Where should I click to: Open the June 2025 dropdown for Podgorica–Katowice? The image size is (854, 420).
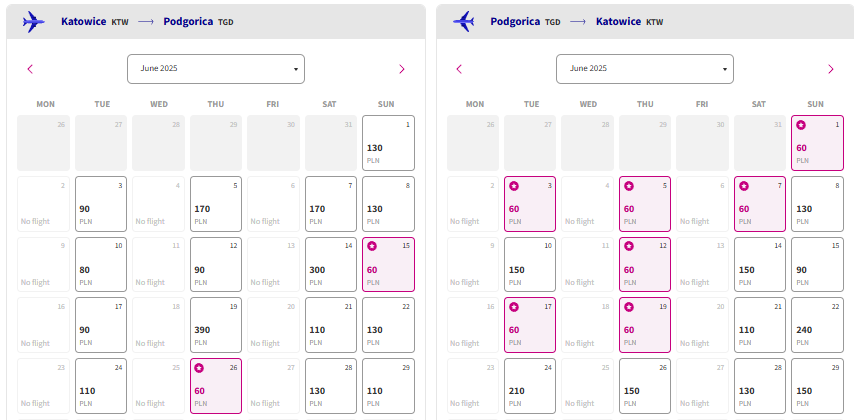pos(645,69)
